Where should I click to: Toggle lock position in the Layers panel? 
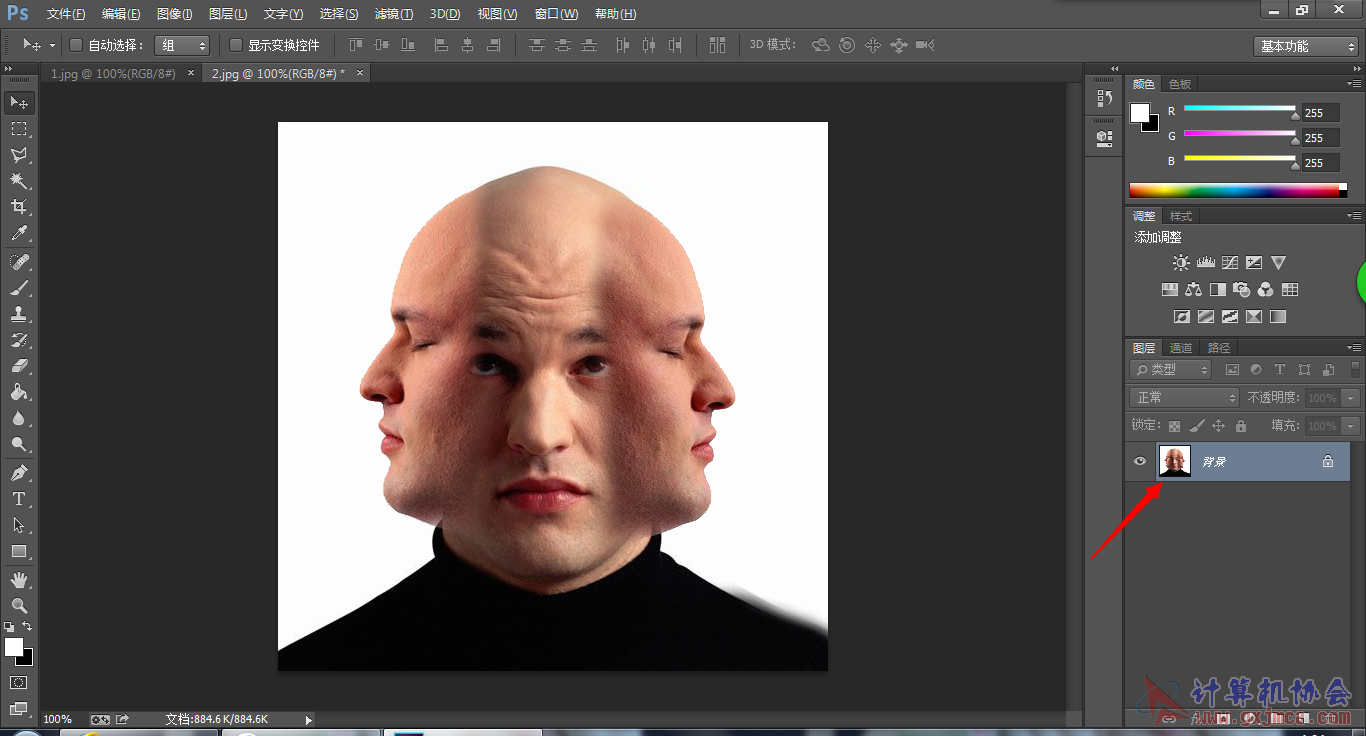pos(1218,426)
